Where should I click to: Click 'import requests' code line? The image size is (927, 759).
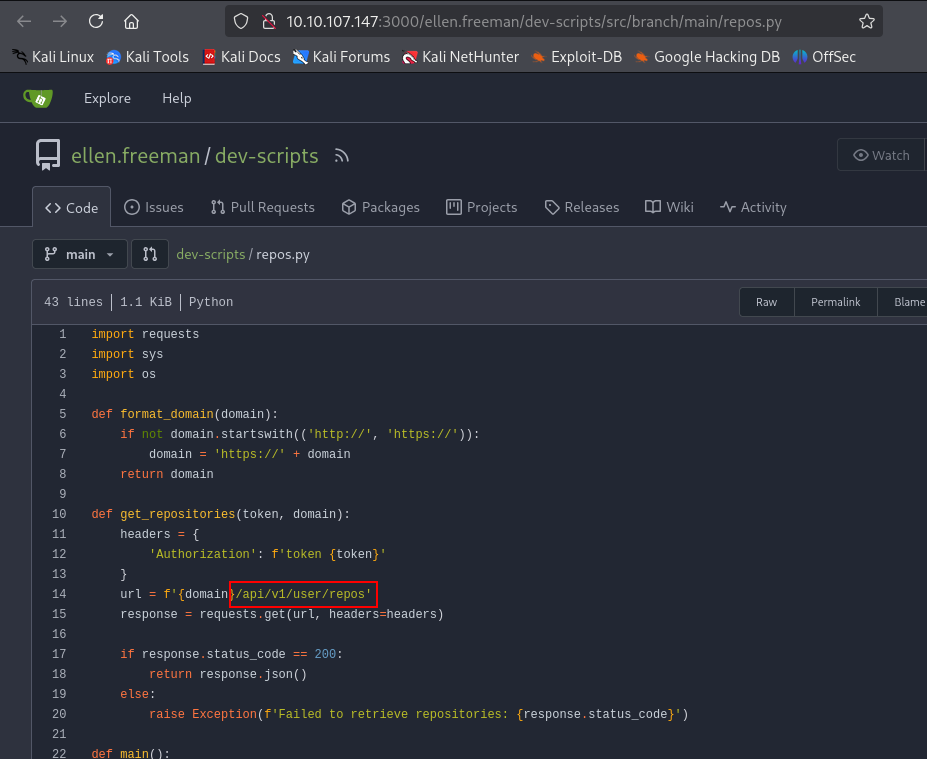click(x=145, y=334)
